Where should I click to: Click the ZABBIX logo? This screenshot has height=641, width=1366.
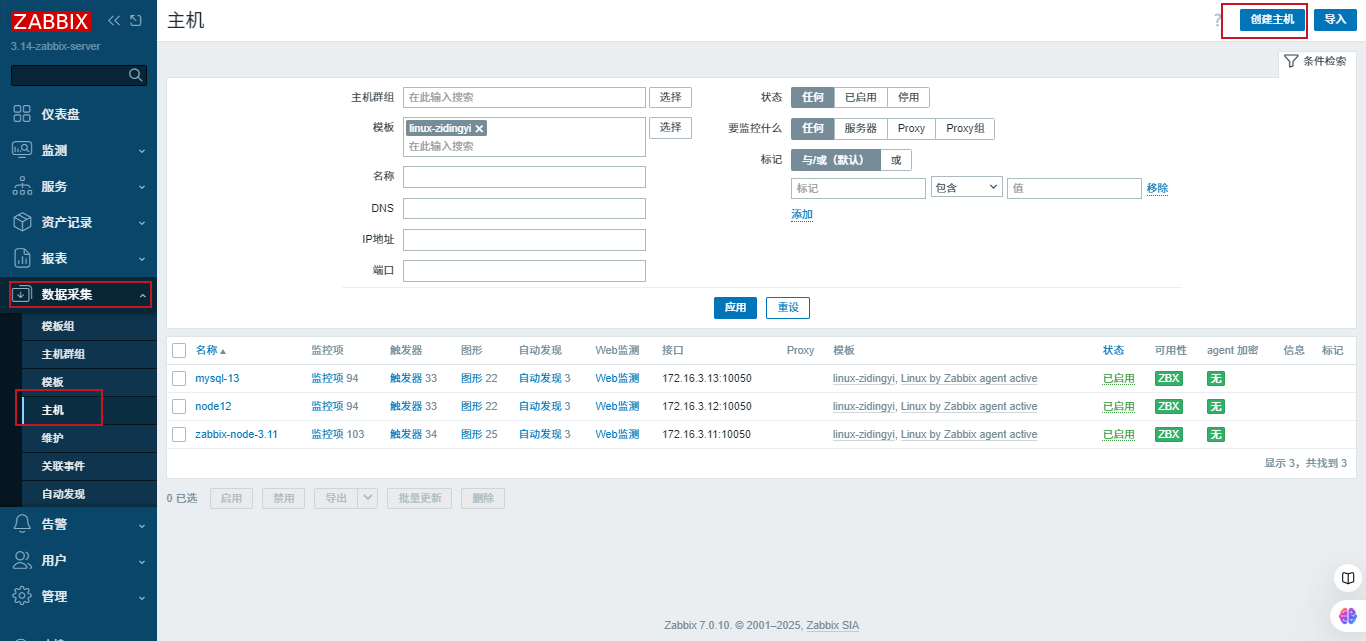coord(51,21)
